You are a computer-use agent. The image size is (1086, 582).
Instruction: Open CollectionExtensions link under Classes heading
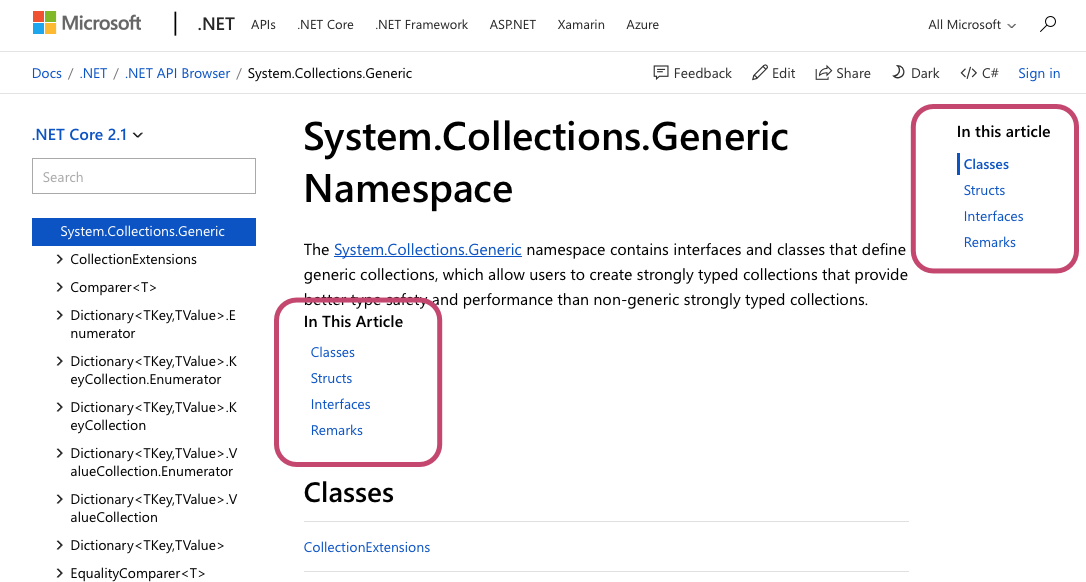click(x=366, y=547)
